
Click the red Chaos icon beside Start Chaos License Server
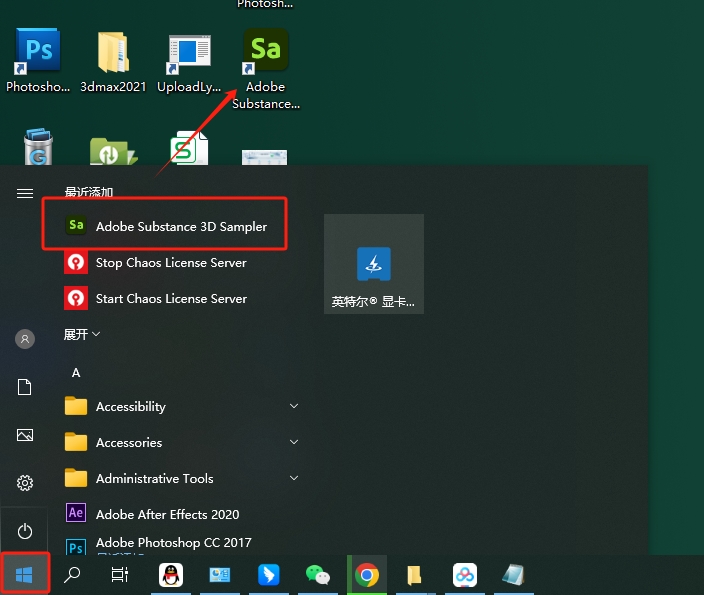pyautogui.click(x=76, y=298)
